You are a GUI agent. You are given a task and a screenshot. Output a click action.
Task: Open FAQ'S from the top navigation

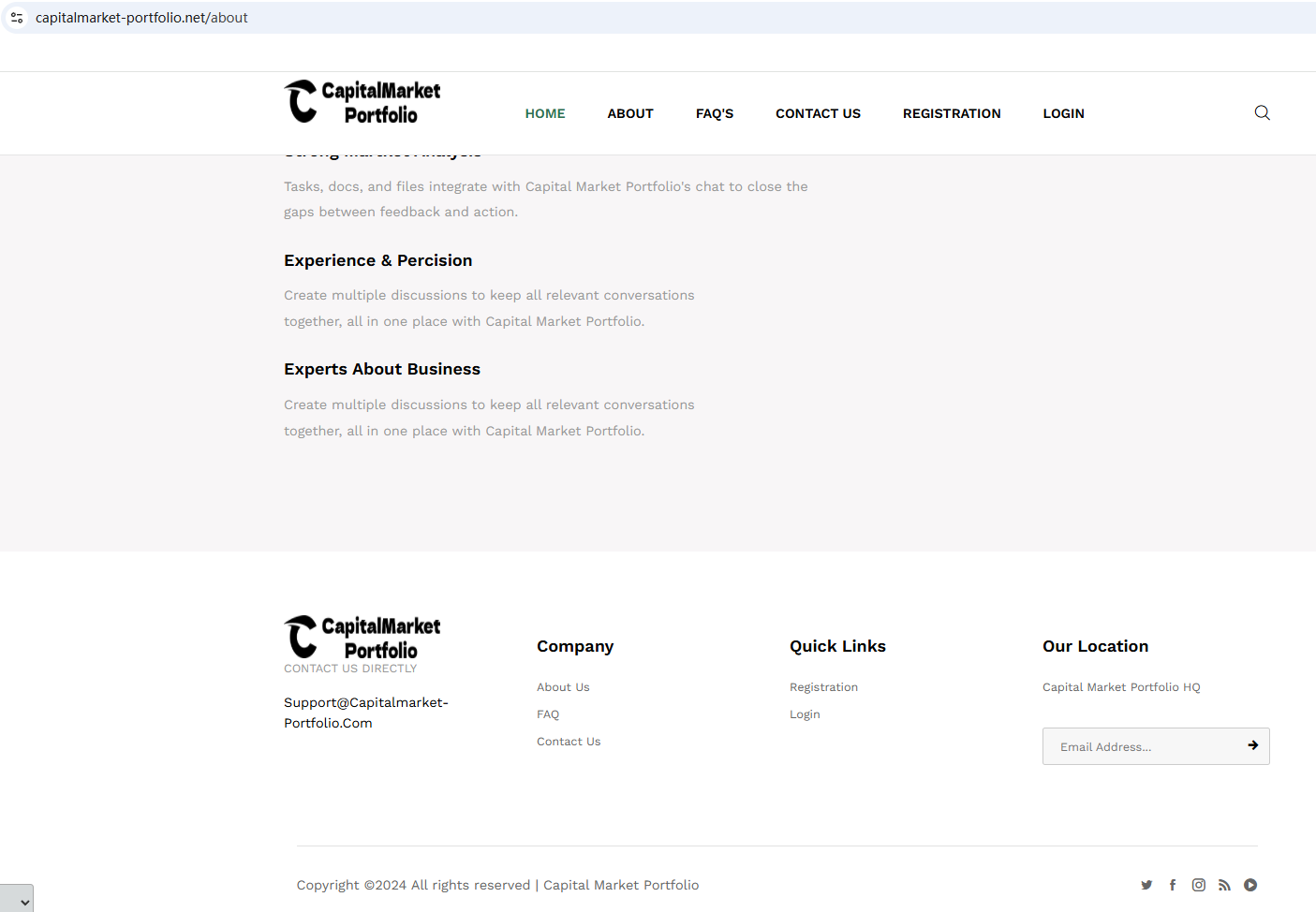[714, 113]
